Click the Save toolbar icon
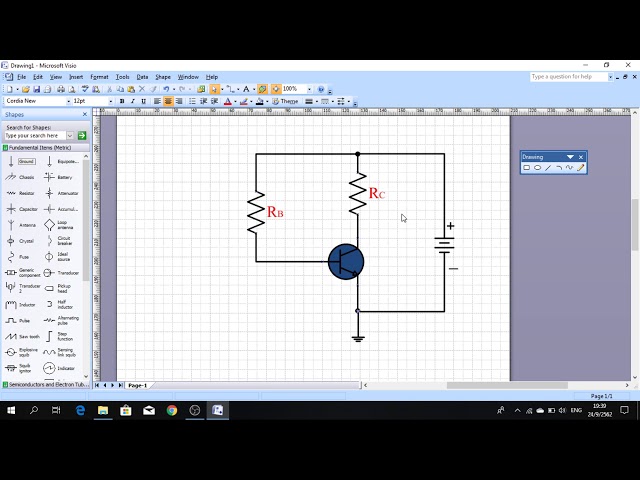The width and height of the screenshot is (640, 480). pyautogui.click(x=37, y=89)
